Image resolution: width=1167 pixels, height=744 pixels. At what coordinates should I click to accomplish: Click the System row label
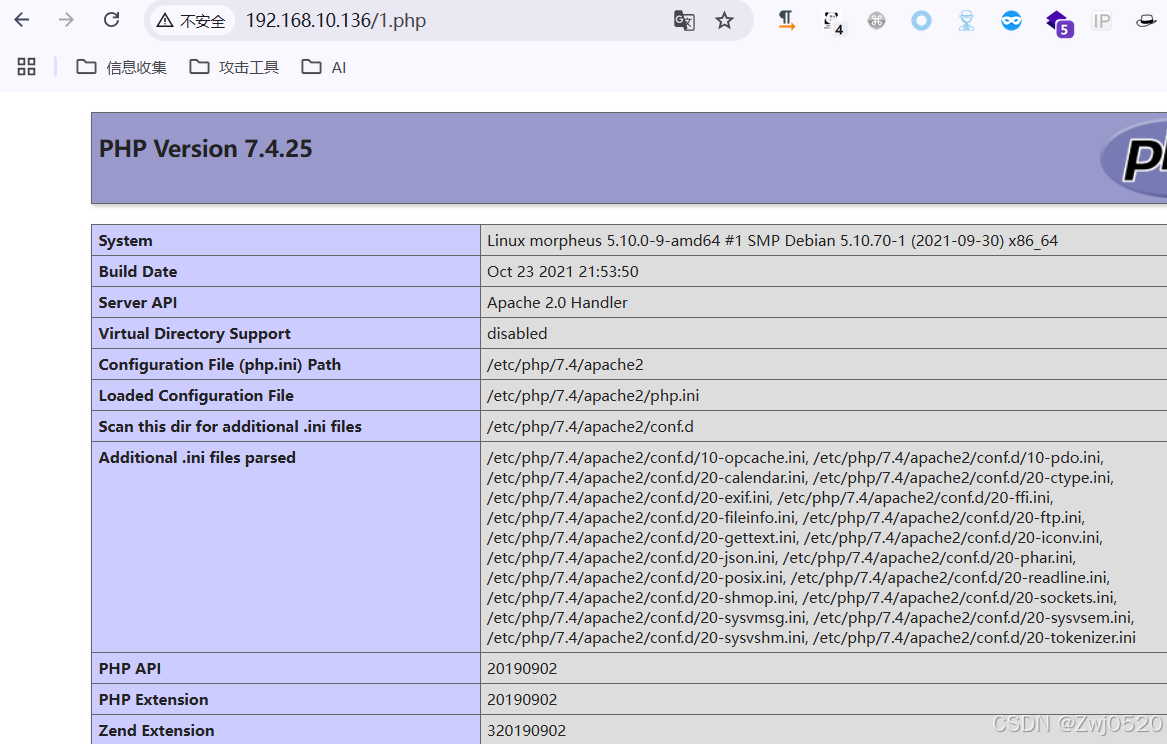pyautogui.click(x=125, y=240)
